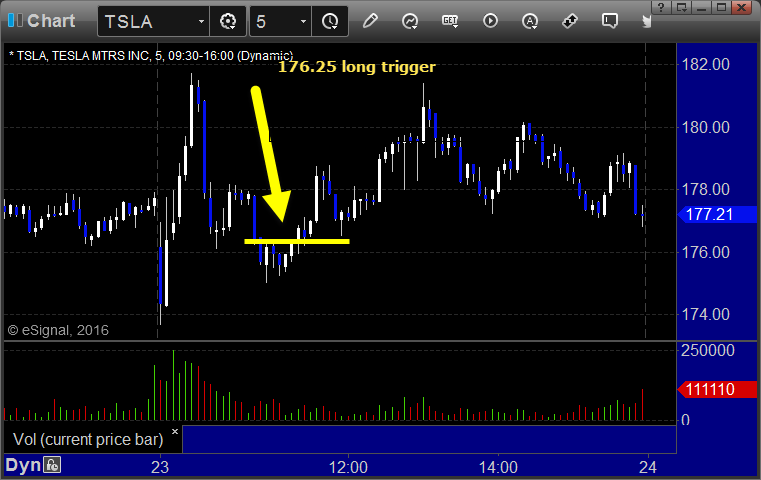This screenshot has height=480, width=761.
Task: Click the 180.00 price scale label
Action: pyautogui.click(x=706, y=127)
